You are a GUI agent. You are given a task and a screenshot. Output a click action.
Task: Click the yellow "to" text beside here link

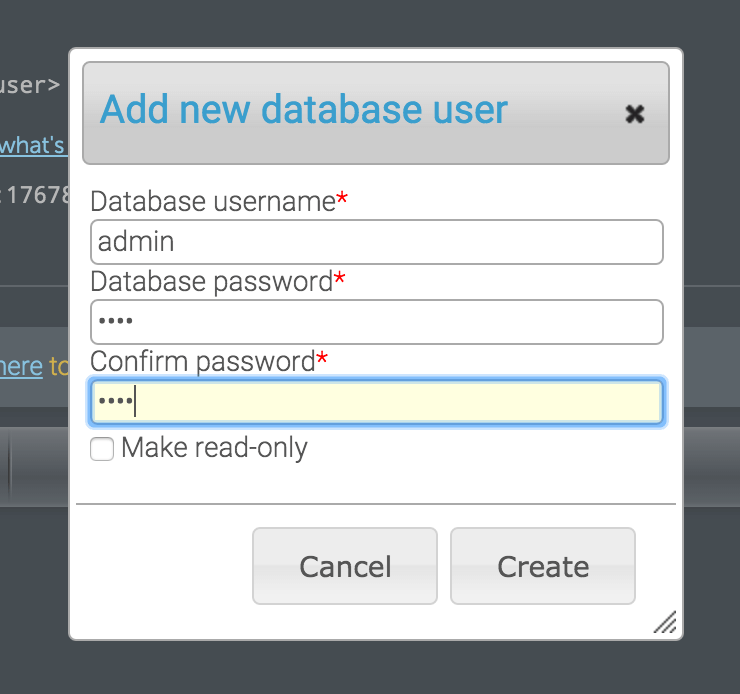tap(59, 367)
